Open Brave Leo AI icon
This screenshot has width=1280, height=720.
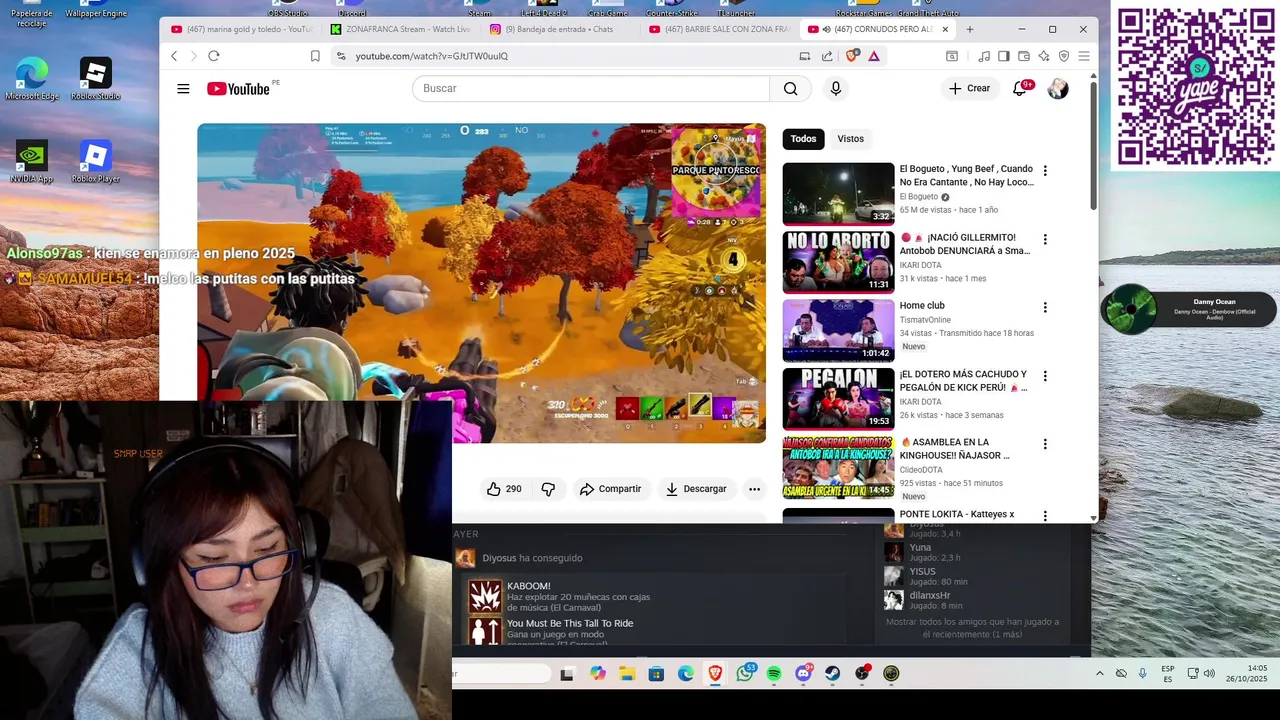tap(1044, 56)
